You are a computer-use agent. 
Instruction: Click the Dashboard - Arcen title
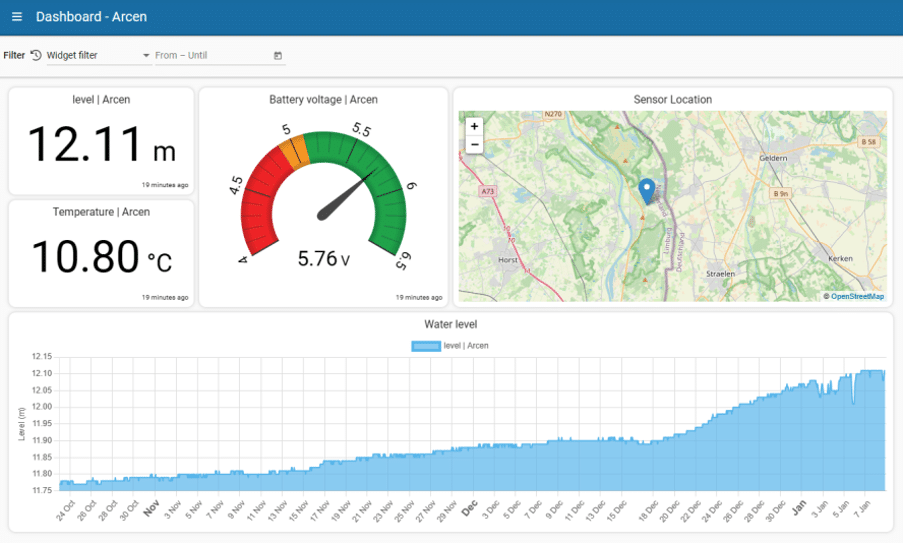pos(91,17)
